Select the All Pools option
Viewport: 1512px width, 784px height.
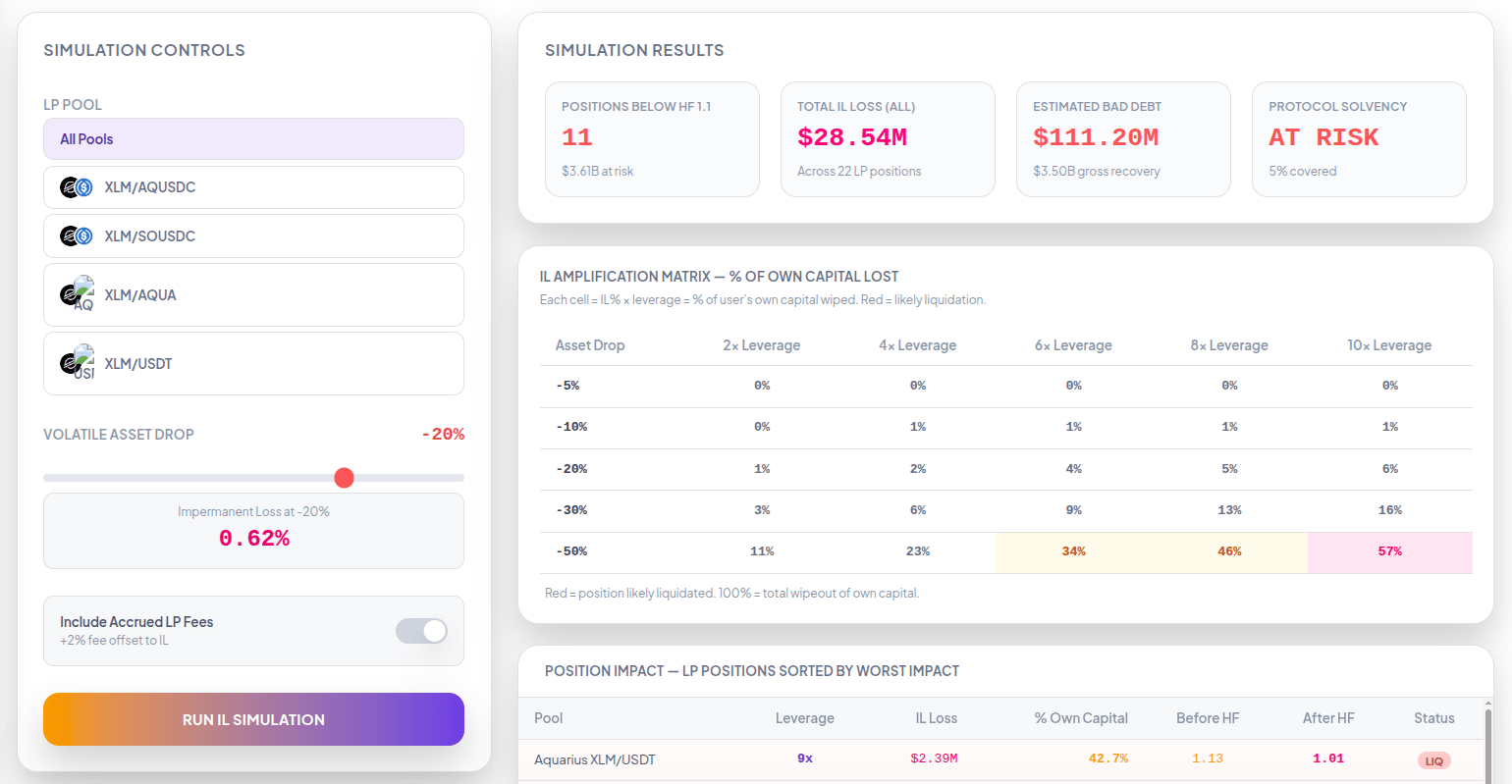(253, 139)
